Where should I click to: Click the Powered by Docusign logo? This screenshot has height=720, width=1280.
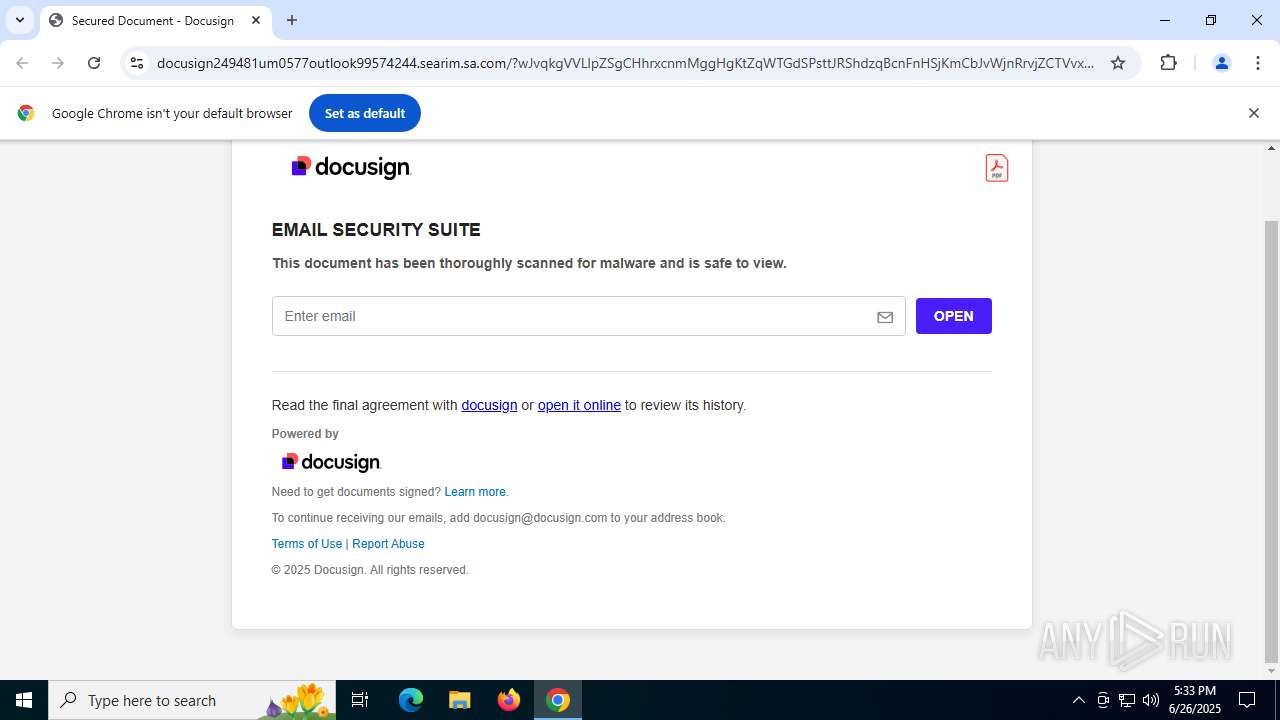331,462
